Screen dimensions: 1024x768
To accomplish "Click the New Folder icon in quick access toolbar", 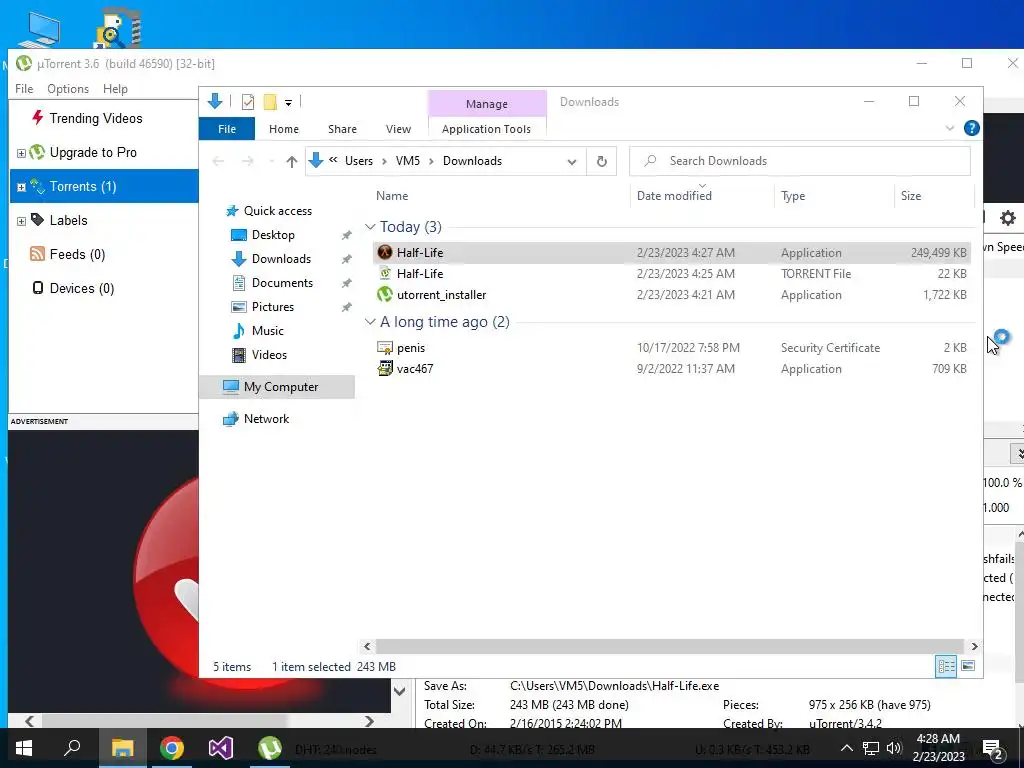I will [x=270, y=102].
